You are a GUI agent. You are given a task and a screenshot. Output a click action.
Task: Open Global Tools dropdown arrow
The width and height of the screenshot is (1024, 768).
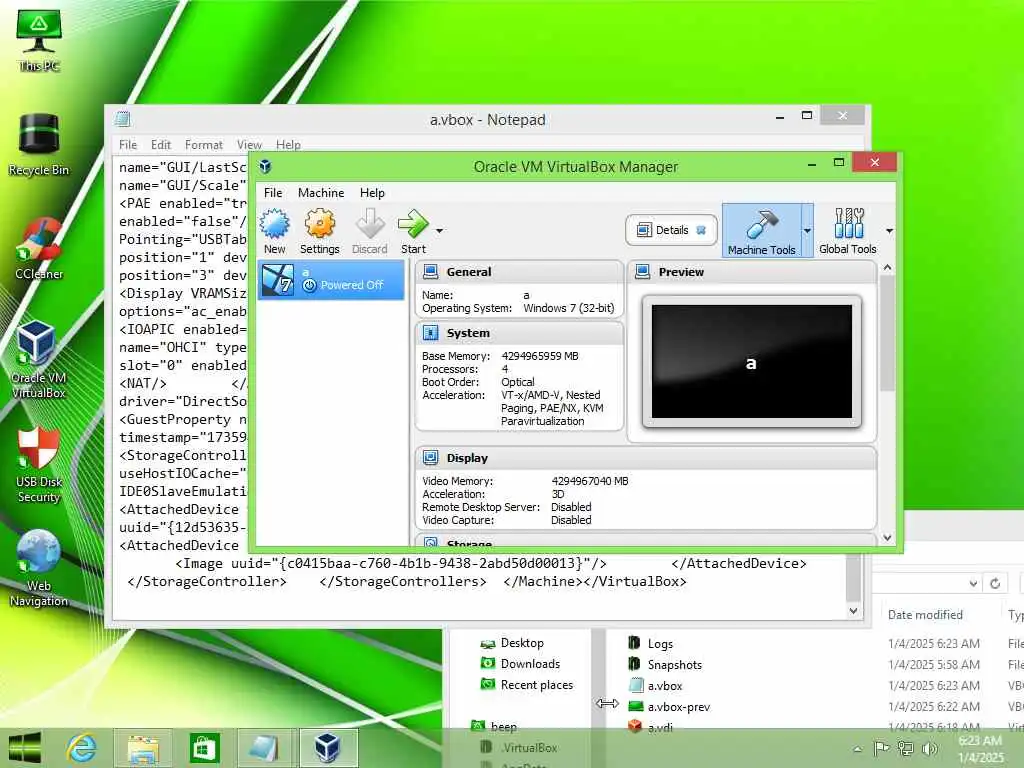(x=889, y=231)
